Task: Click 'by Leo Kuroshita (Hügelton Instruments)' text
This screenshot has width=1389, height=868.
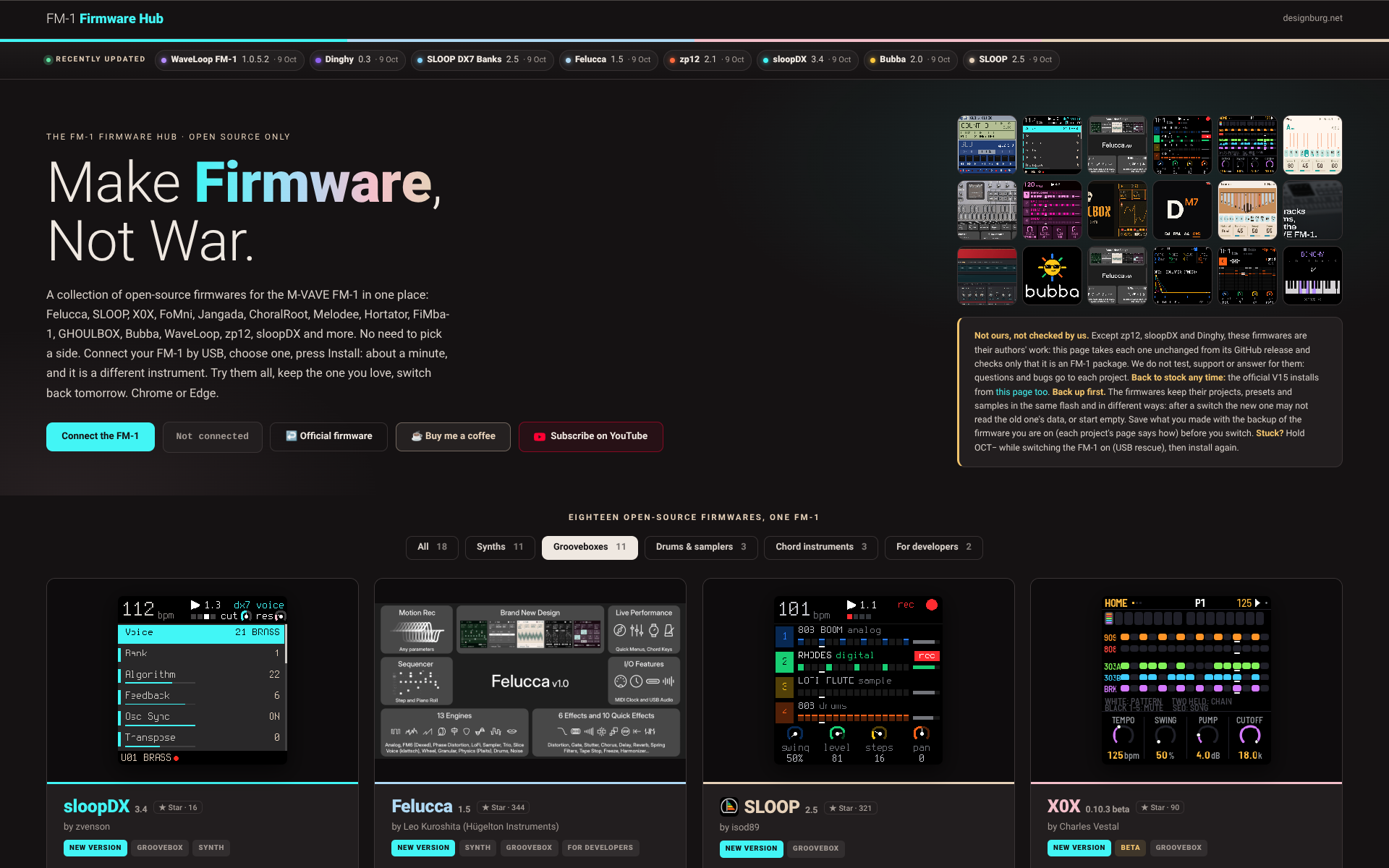Action: click(x=475, y=827)
